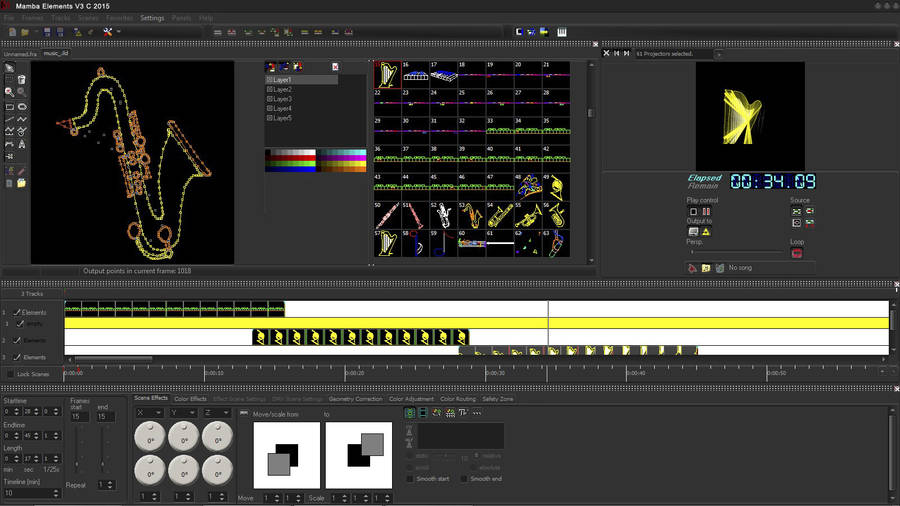Open the X axis dropdown

(x=149, y=412)
